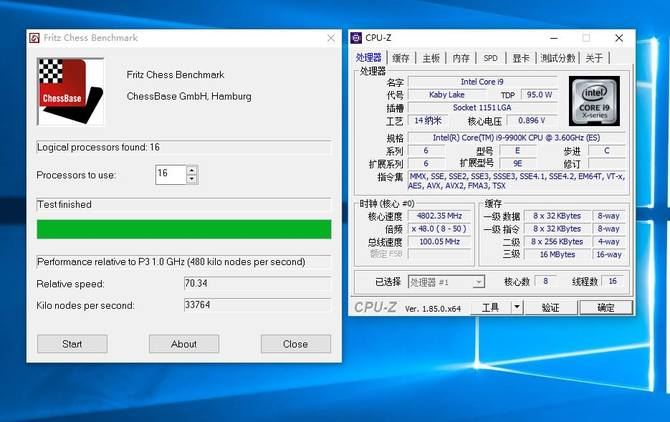
Task: Click the 核心数 value 8
Action: click(x=545, y=281)
